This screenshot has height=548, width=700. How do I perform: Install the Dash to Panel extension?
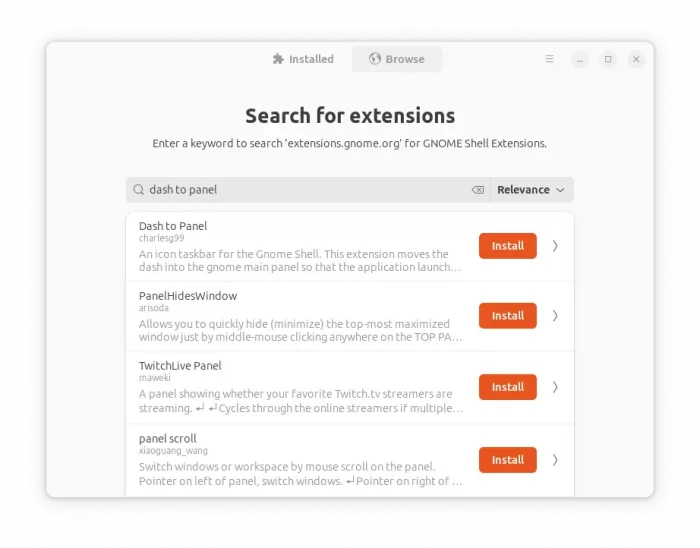point(507,246)
